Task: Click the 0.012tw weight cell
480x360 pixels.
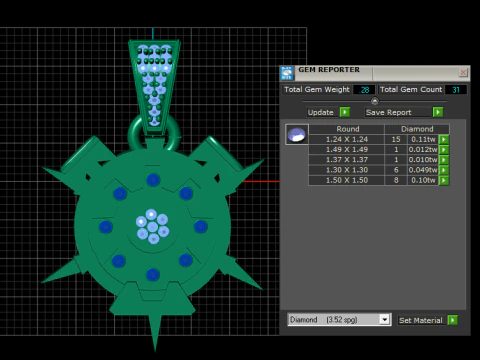Action: coord(423,150)
